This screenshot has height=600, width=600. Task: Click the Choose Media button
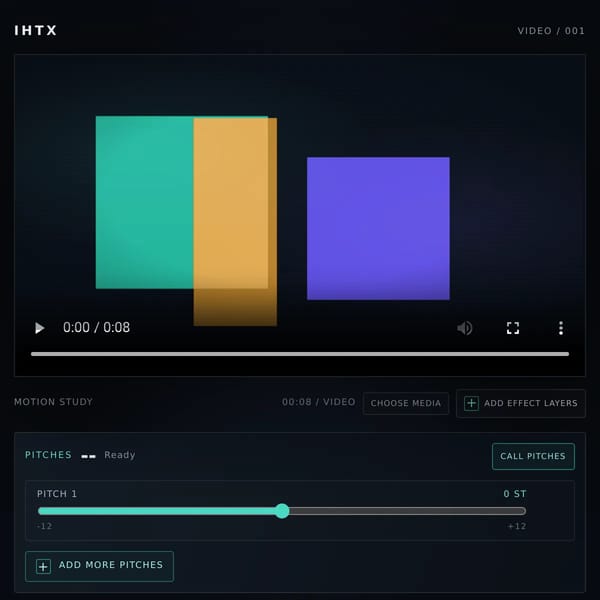click(406, 403)
